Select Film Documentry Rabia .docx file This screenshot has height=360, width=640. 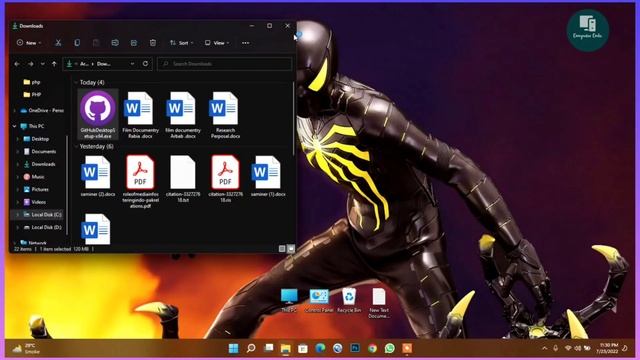(140, 115)
